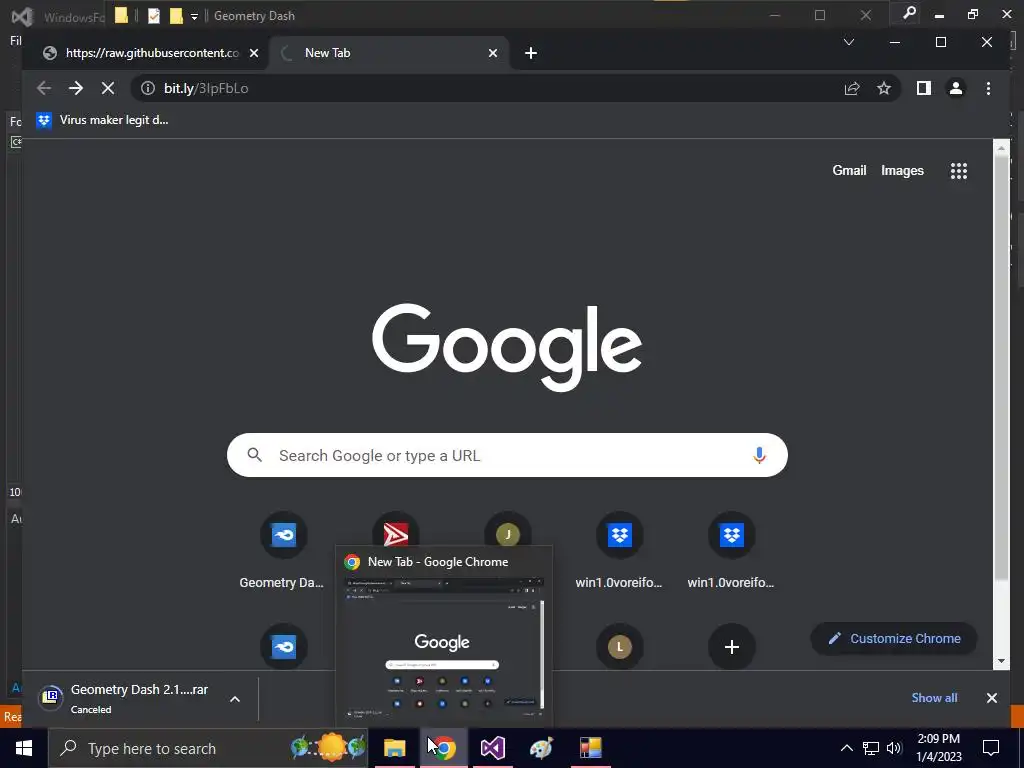Open the shortcut tile with letter J

(507, 534)
